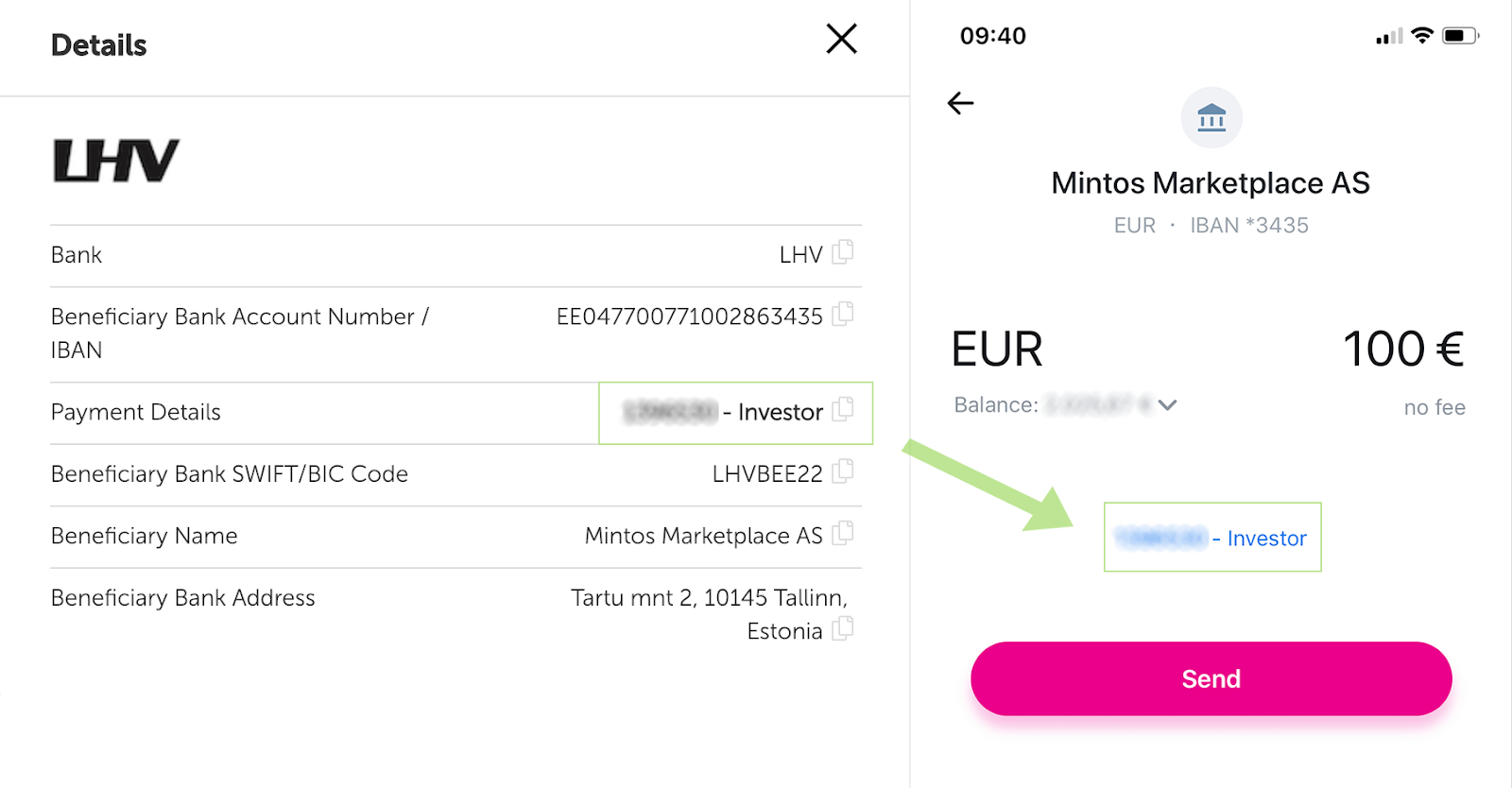Click the Mintos Marketplace AS recipient title
Viewport: 1512px width, 788px height.
pyautogui.click(x=1211, y=182)
